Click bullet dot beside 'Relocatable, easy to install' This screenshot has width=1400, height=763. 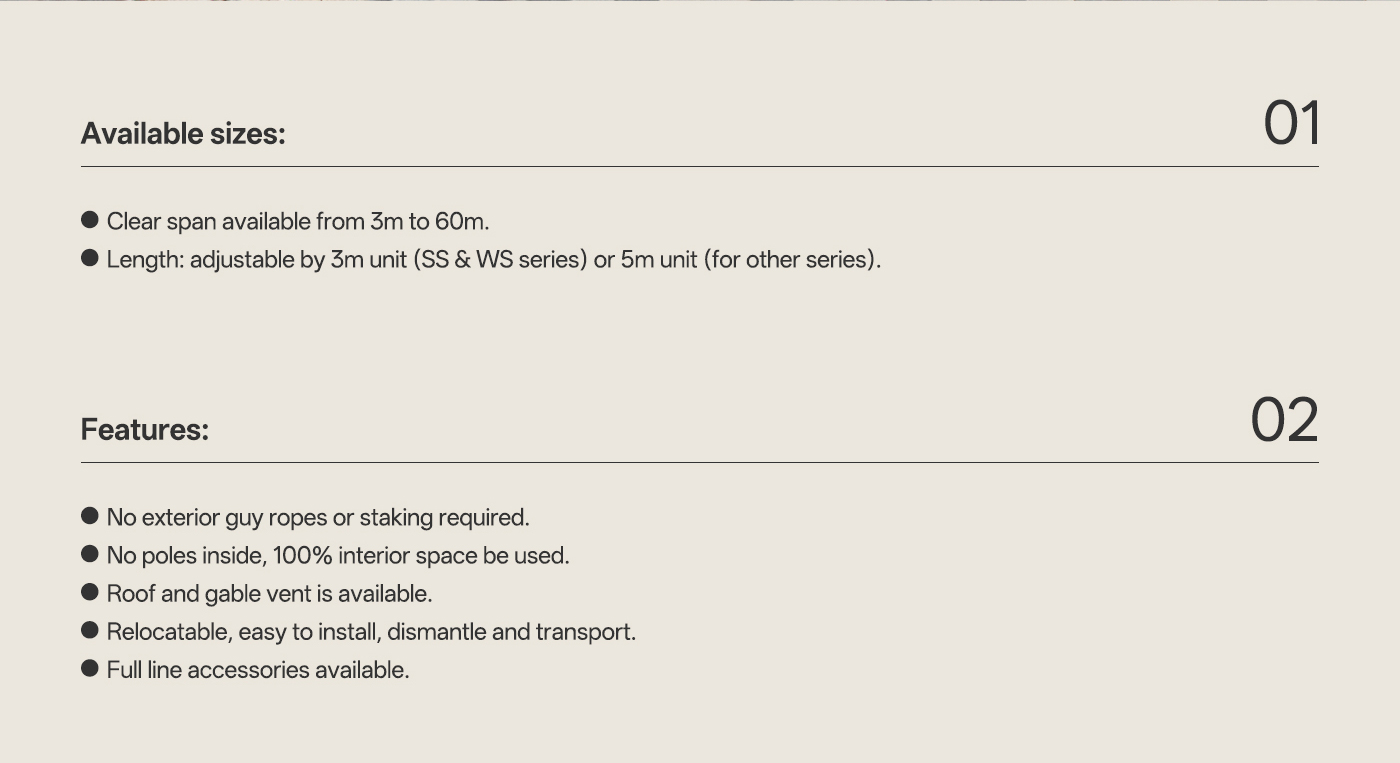coord(90,630)
